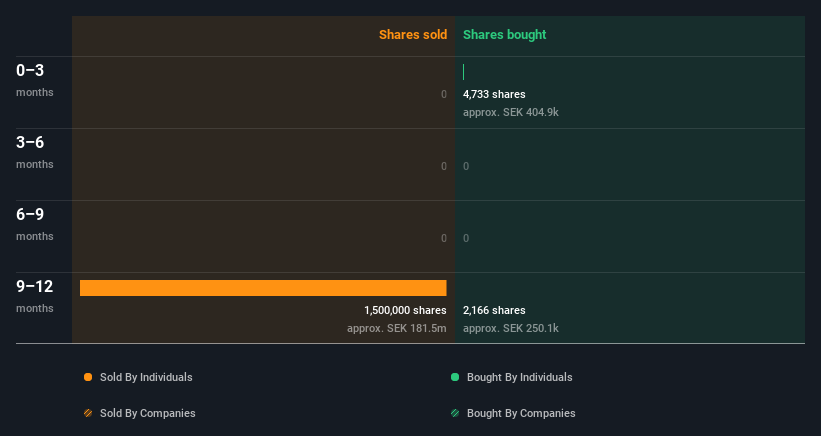This screenshot has width=821, height=436.
Task: Click the approx. SEK 404.9k text
Action: click(x=511, y=112)
